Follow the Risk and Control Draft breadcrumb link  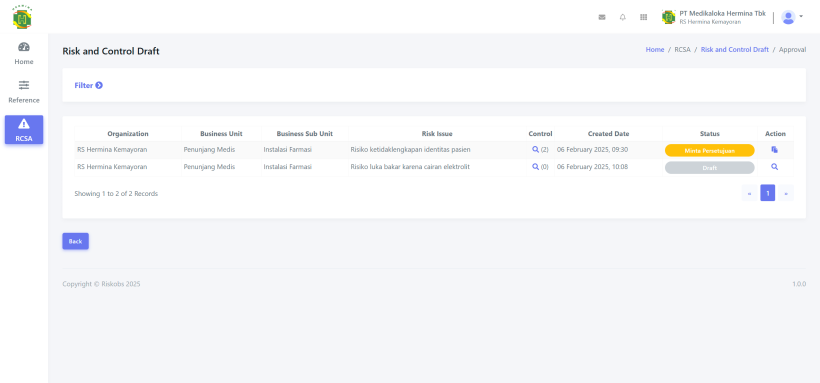click(x=735, y=50)
